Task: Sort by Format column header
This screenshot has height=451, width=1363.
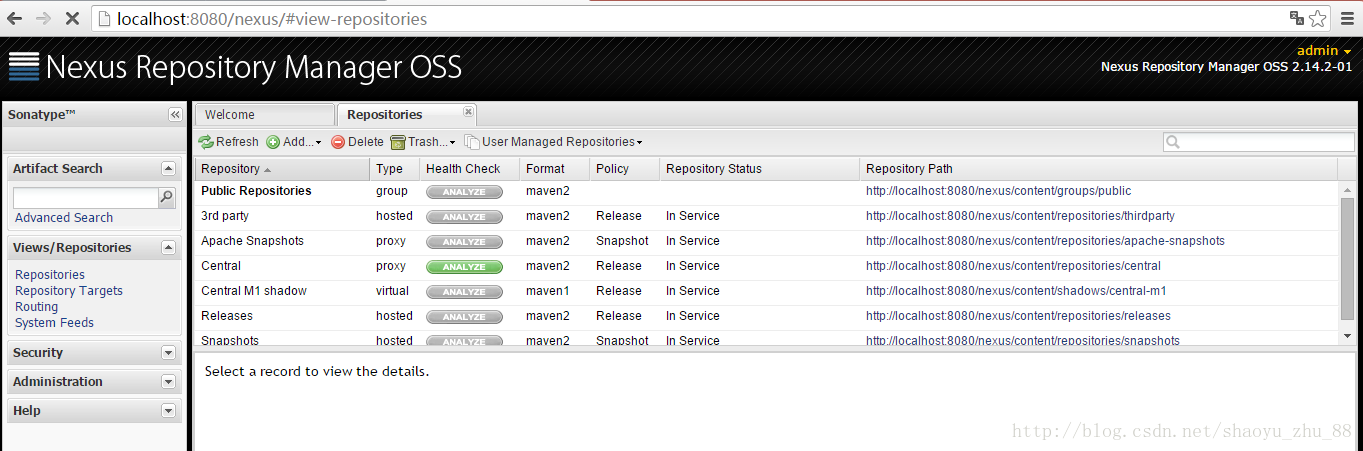Action: click(x=554, y=169)
